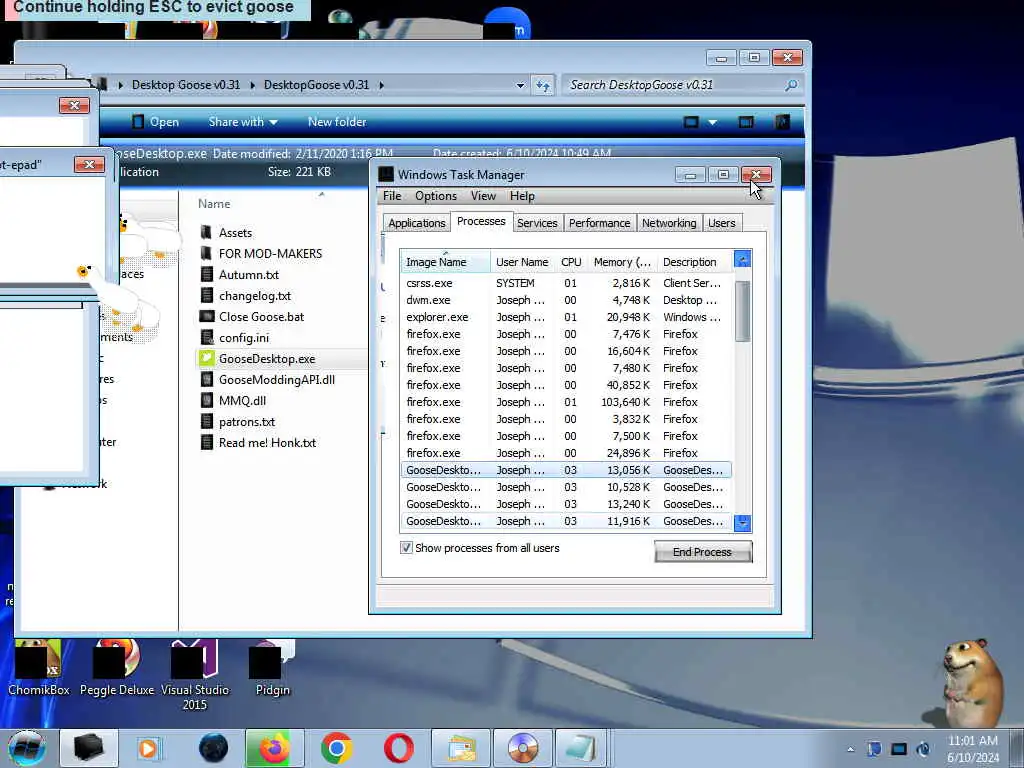Select the patrons.txt file icon
Image resolution: width=1024 pixels, height=768 pixels.
206,421
